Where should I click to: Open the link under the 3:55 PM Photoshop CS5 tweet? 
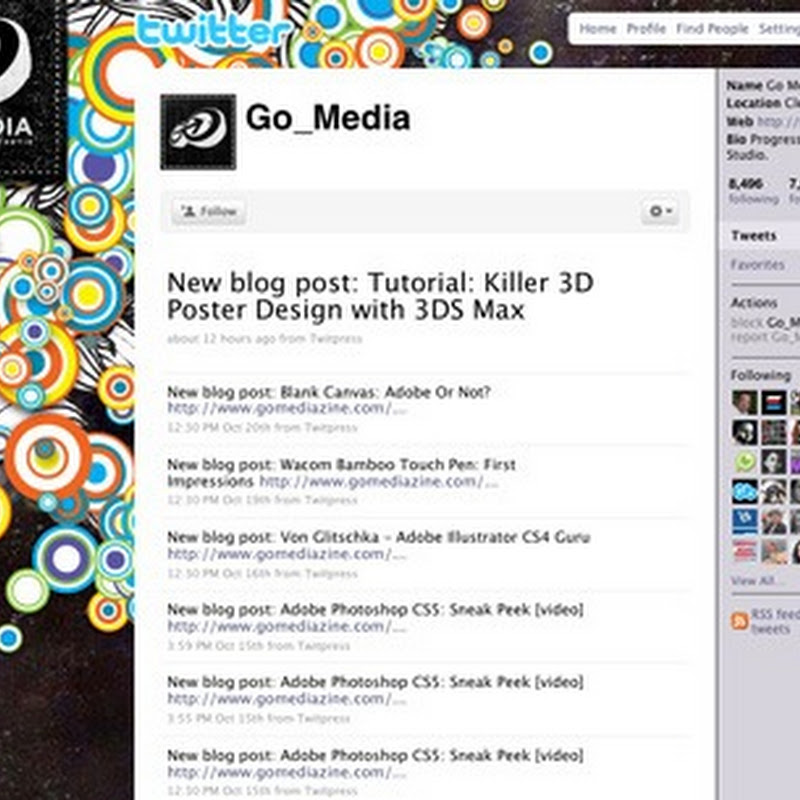click(x=287, y=699)
